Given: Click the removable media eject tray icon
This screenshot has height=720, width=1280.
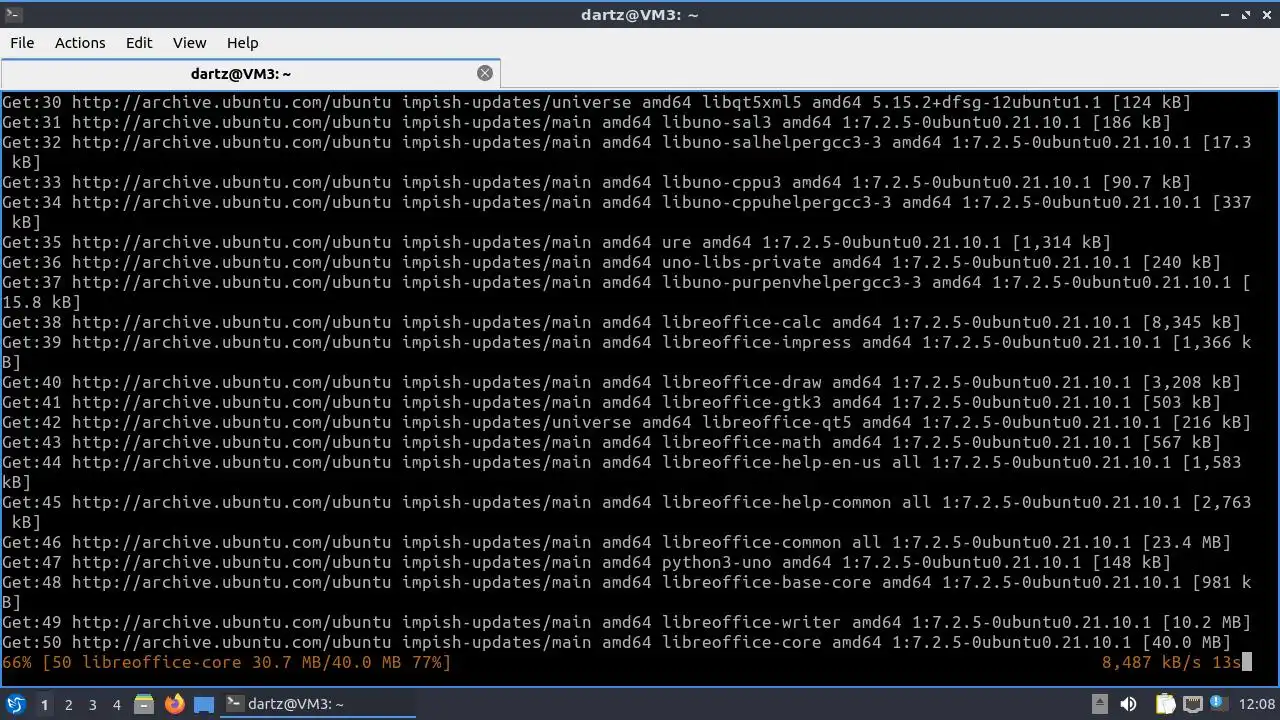Looking at the screenshot, I should (x=1099, y=704).
